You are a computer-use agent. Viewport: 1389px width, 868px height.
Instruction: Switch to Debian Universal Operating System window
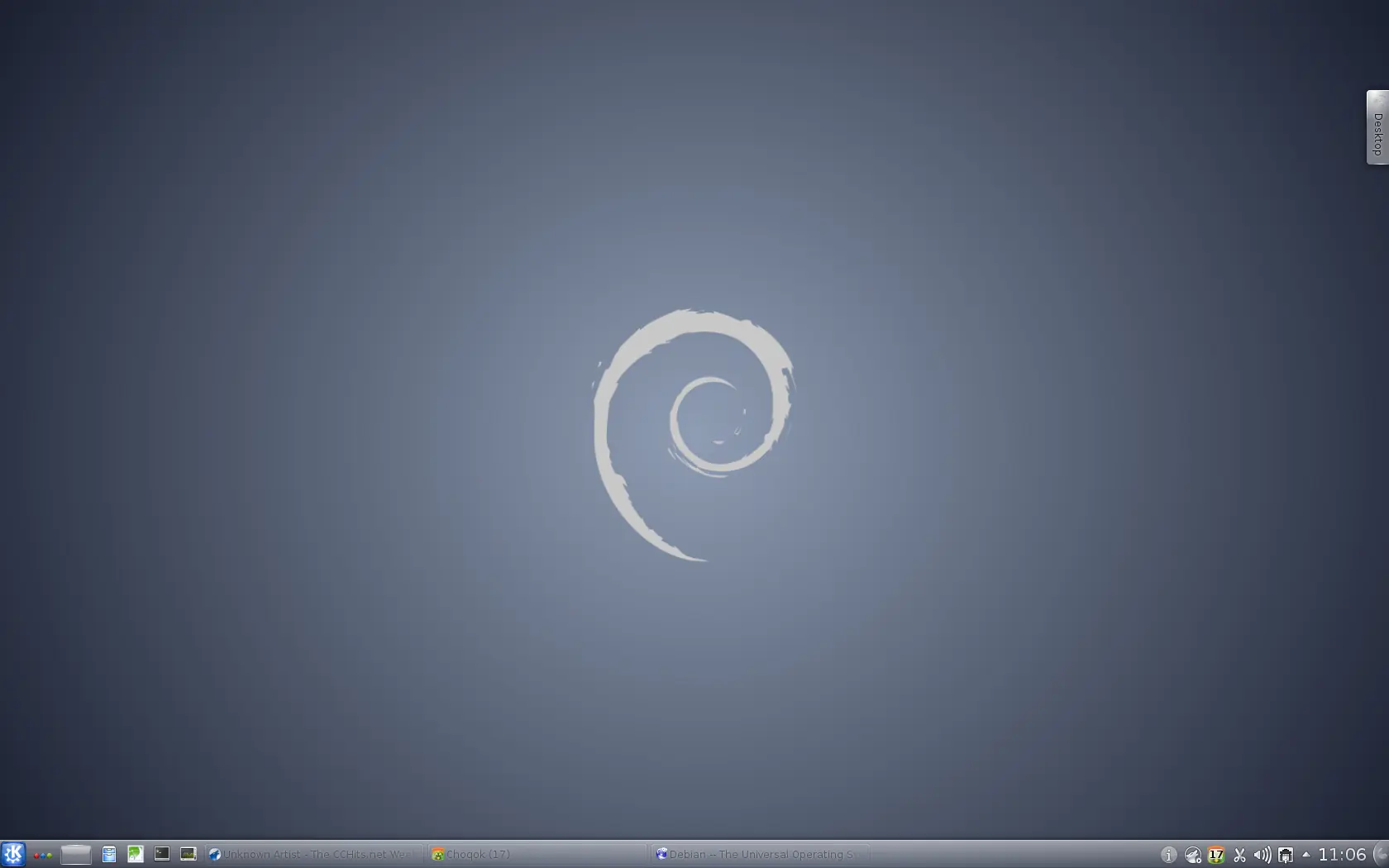(761, 854)
